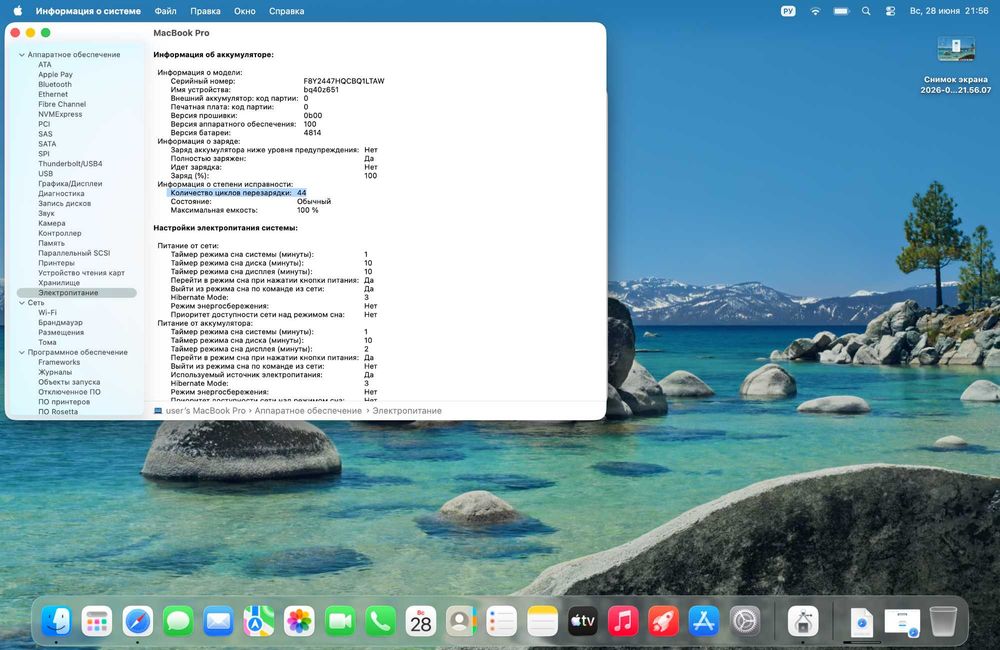Collapse the Программное обеспечение section
This screenshot has height=650, width=1000.
22,352
